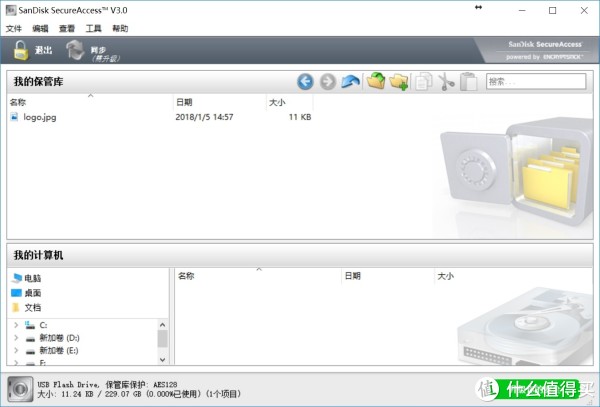Select the logo.jpg file name
The width and height of the screenshot is (600, 407).
point(40,117)
